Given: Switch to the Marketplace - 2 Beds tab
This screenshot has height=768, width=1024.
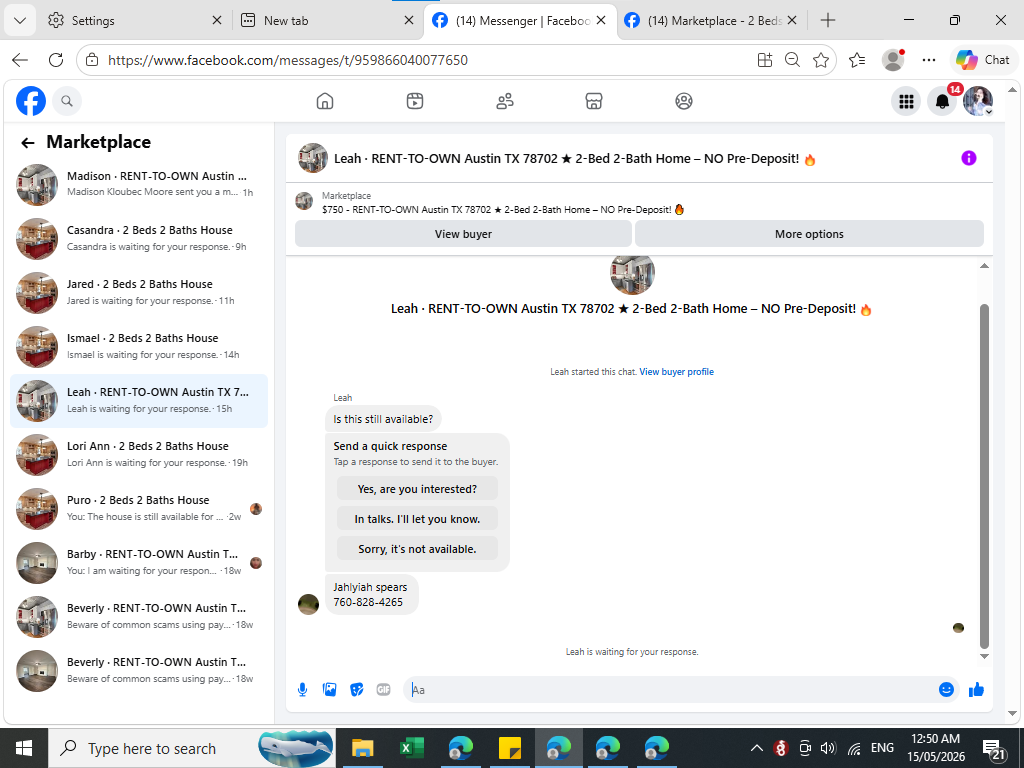Looking at the screenshot, I should pos(711,20).
